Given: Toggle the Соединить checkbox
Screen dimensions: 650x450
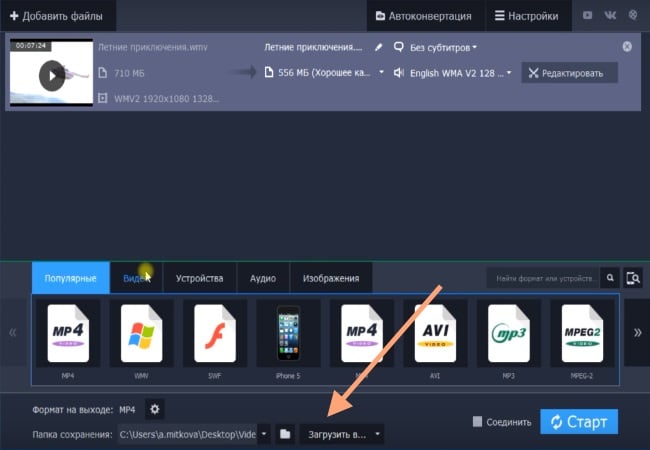Looking at the screenshot, I should tap(478, 422).
